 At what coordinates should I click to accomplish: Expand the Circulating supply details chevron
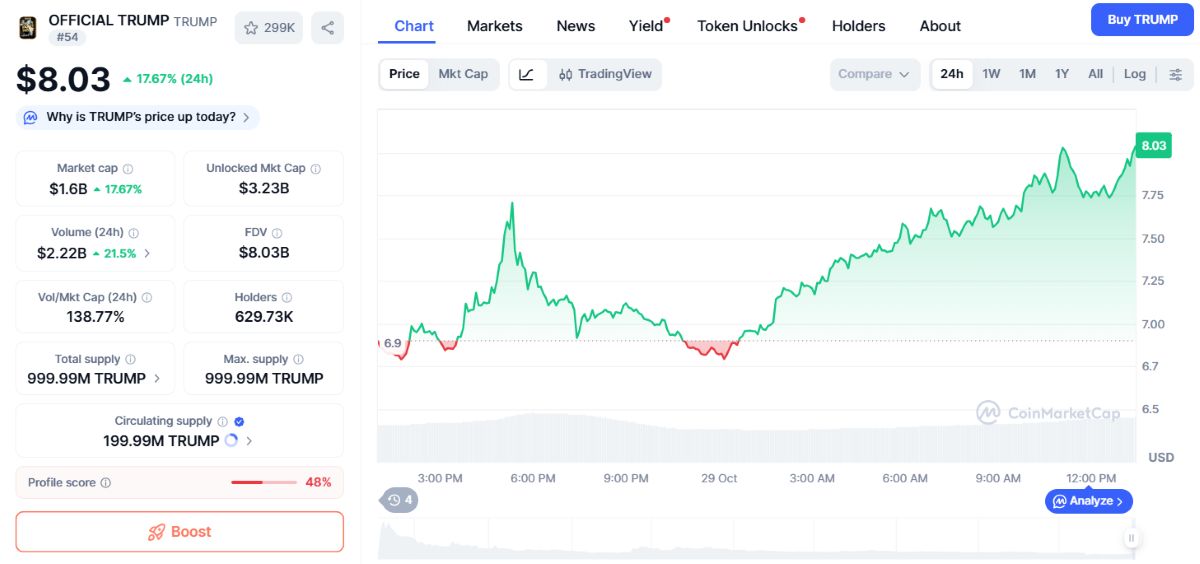coord(249,441)
